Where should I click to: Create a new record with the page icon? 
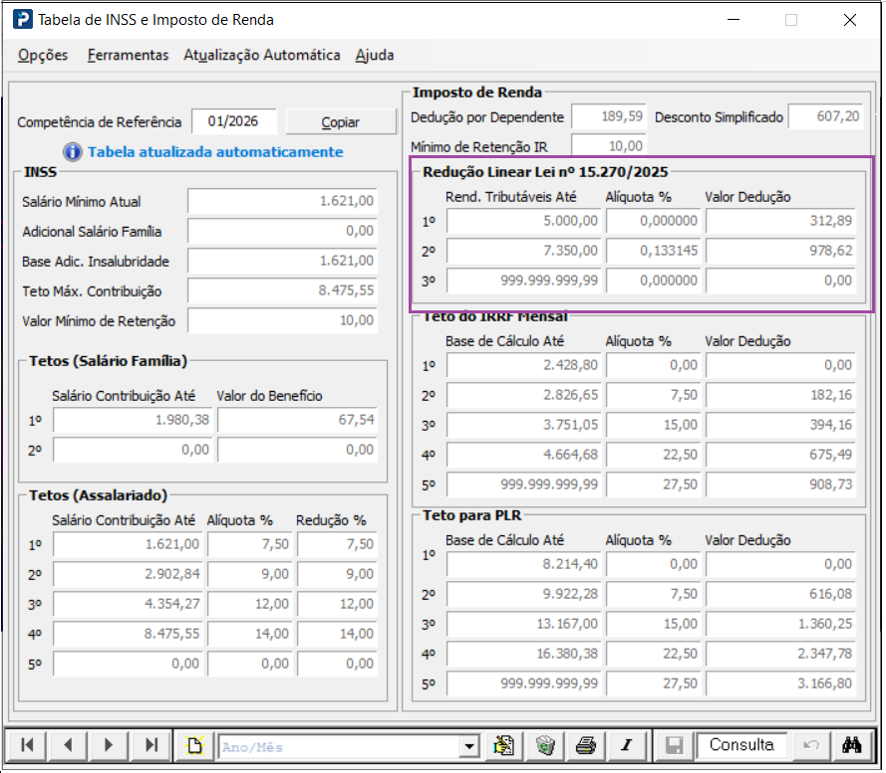click(195, 745)
